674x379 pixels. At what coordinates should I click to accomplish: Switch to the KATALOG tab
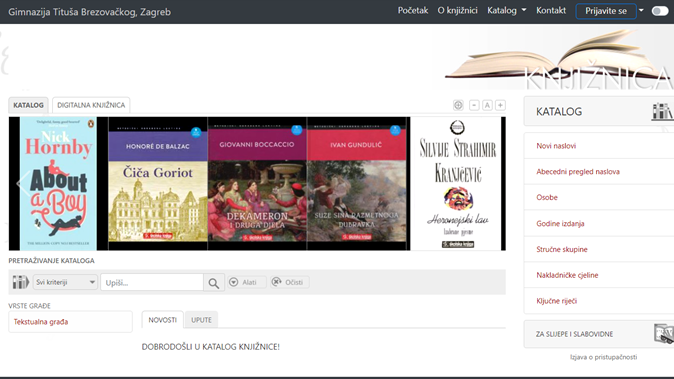[x=28, y=105]
